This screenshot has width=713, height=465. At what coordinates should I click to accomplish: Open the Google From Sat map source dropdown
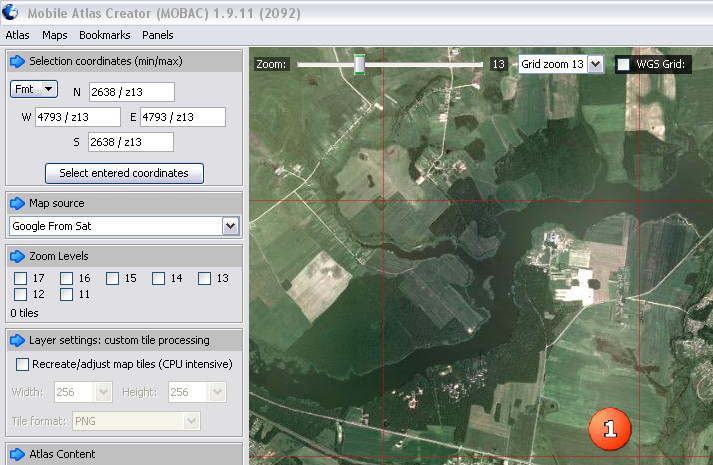pos(231,226)
